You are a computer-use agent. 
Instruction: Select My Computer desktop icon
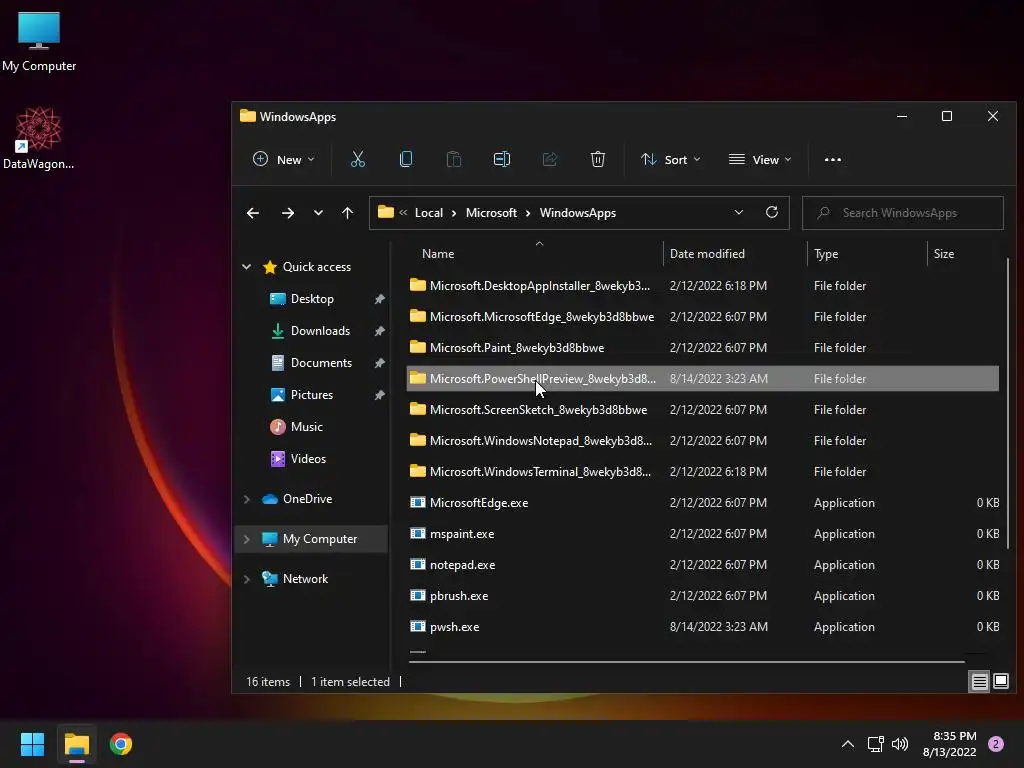click(x=39, y=42)
